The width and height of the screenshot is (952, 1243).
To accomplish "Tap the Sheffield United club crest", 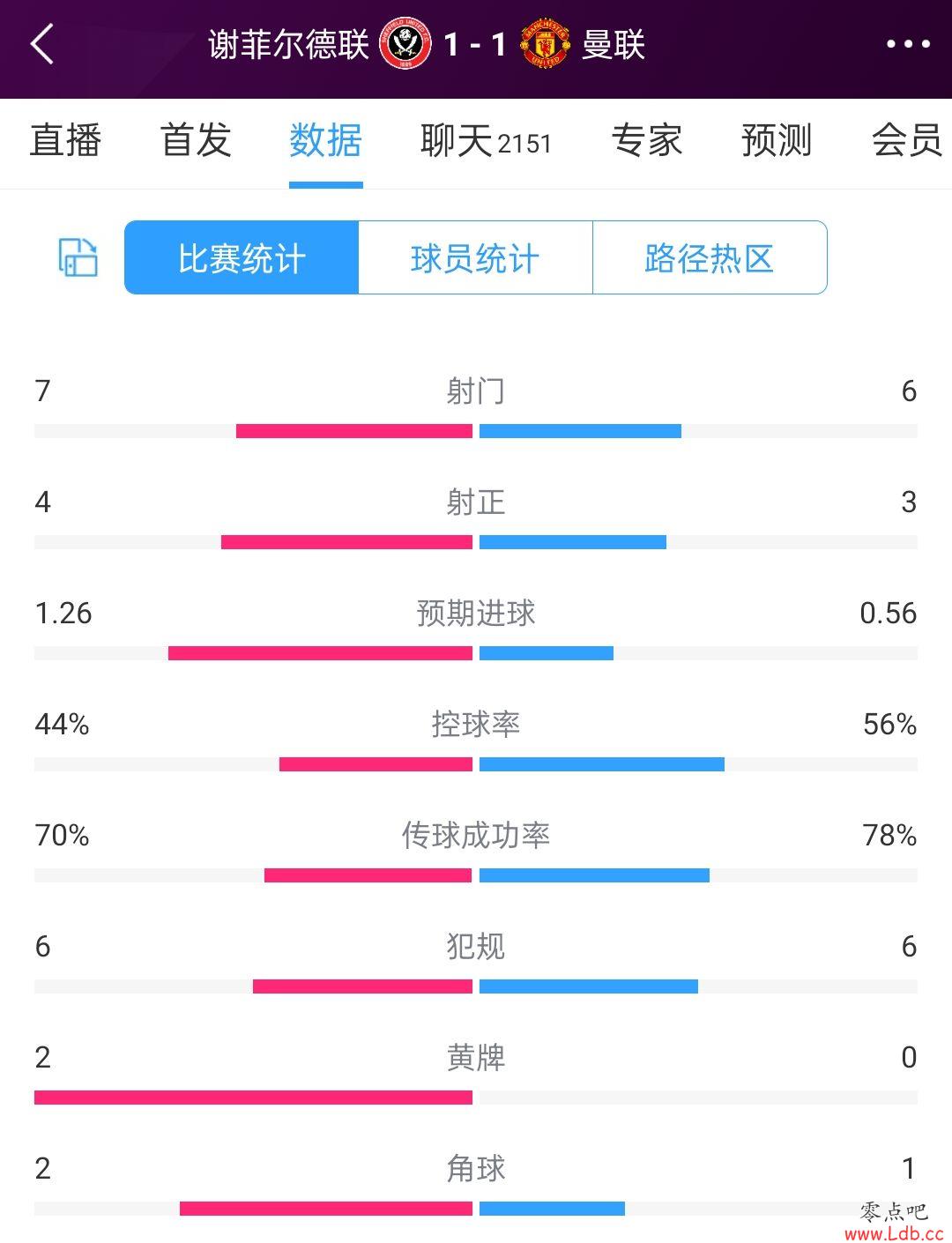I will pyautogui.click(x=405, y=44).
